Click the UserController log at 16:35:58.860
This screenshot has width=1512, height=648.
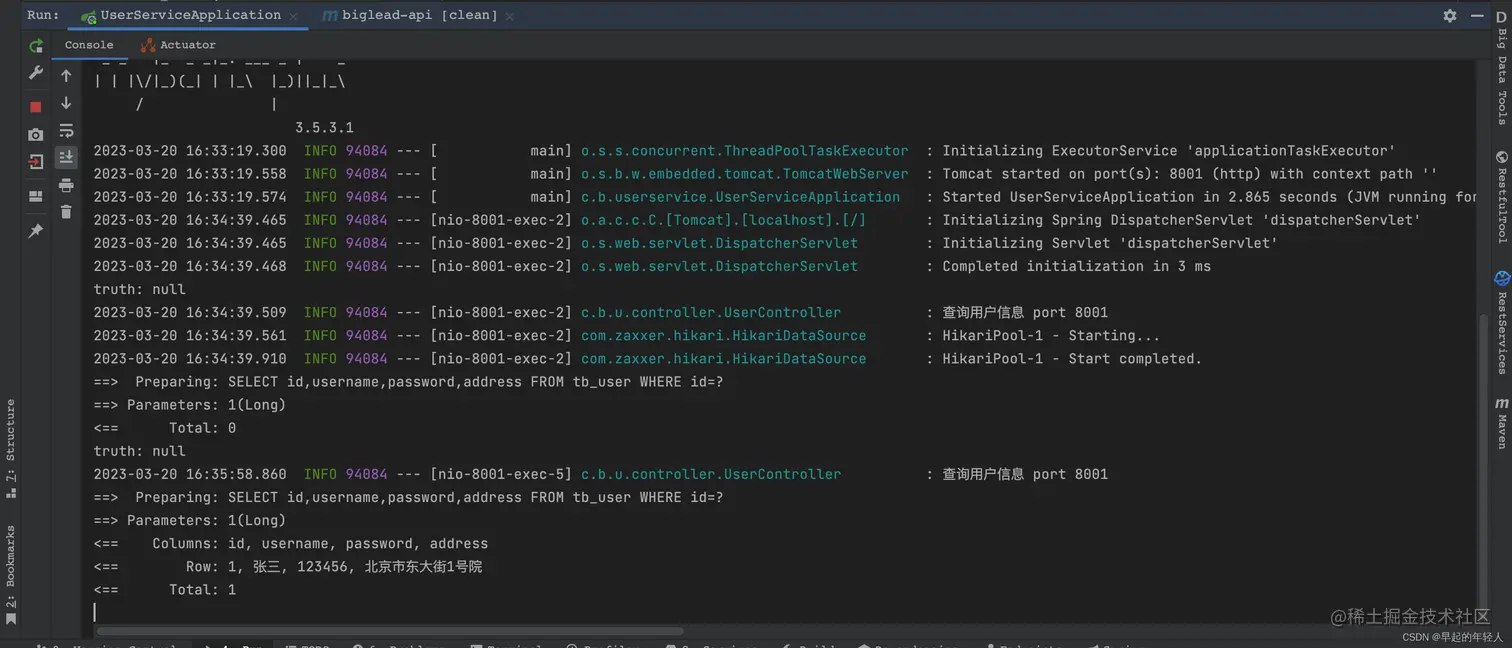coord(711,475)
